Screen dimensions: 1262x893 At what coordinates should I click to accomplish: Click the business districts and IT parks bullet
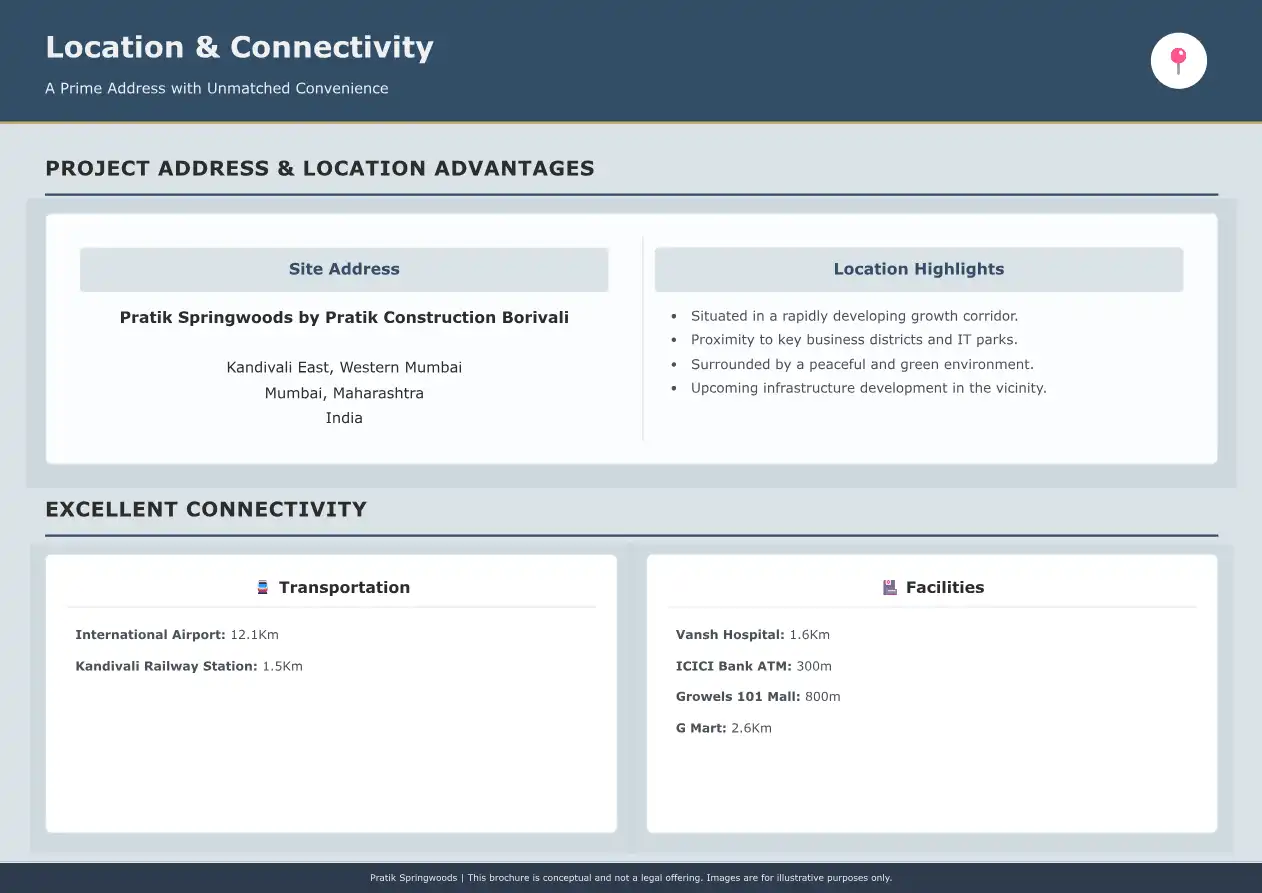[x=854, y=340]
